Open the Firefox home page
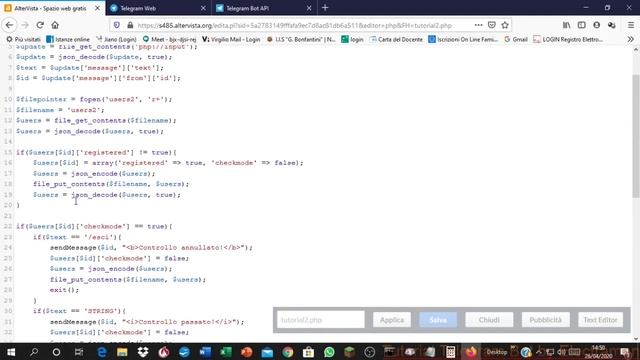Screen dimensions: 640x360 pos(55,25)
